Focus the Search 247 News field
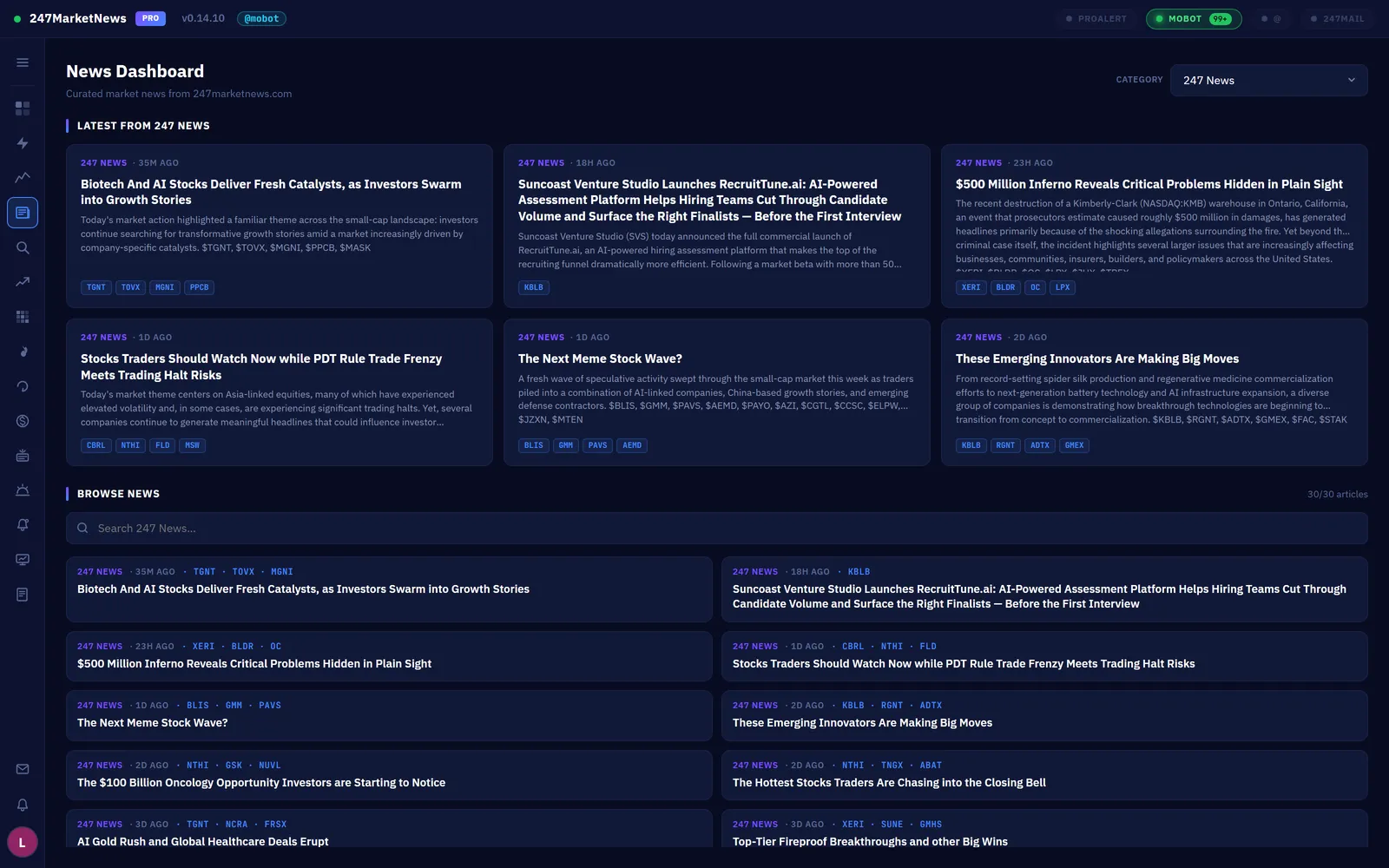This screenshot has height=868, width=1389. [x=717, y=528]
